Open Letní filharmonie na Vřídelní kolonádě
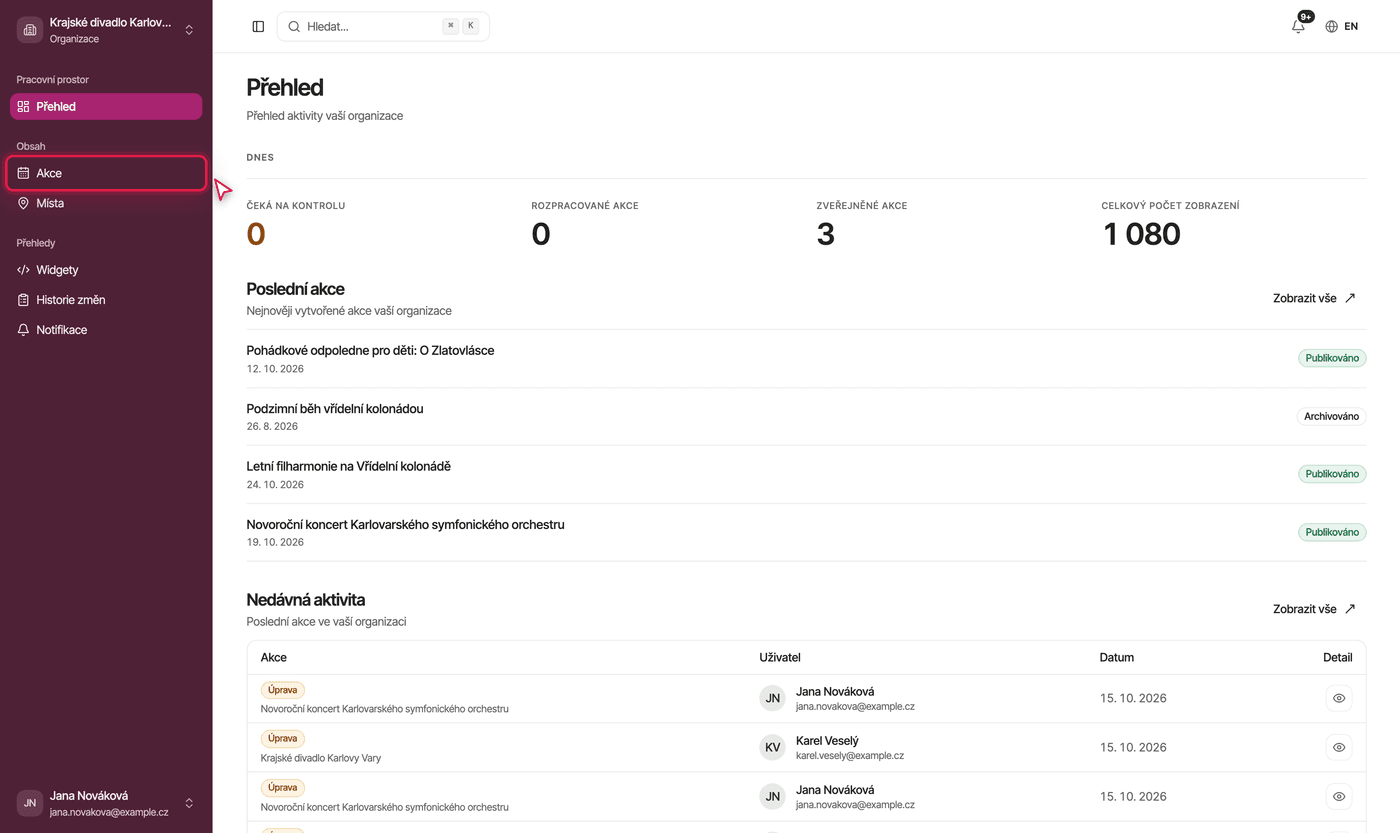The height and width of the screenshot is (833, 1400). [349, 466]
